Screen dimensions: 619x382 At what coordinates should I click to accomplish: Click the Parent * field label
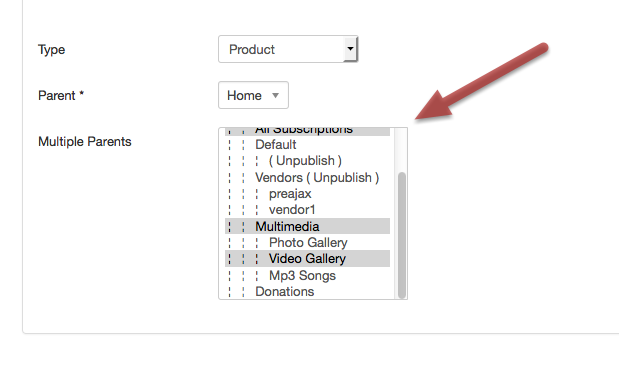tap(61, 95)
